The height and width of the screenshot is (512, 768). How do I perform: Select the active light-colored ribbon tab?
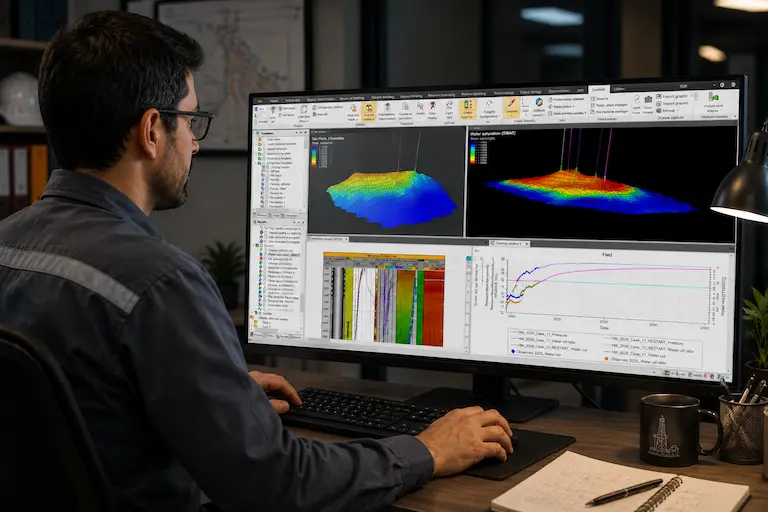click(599, 90)
